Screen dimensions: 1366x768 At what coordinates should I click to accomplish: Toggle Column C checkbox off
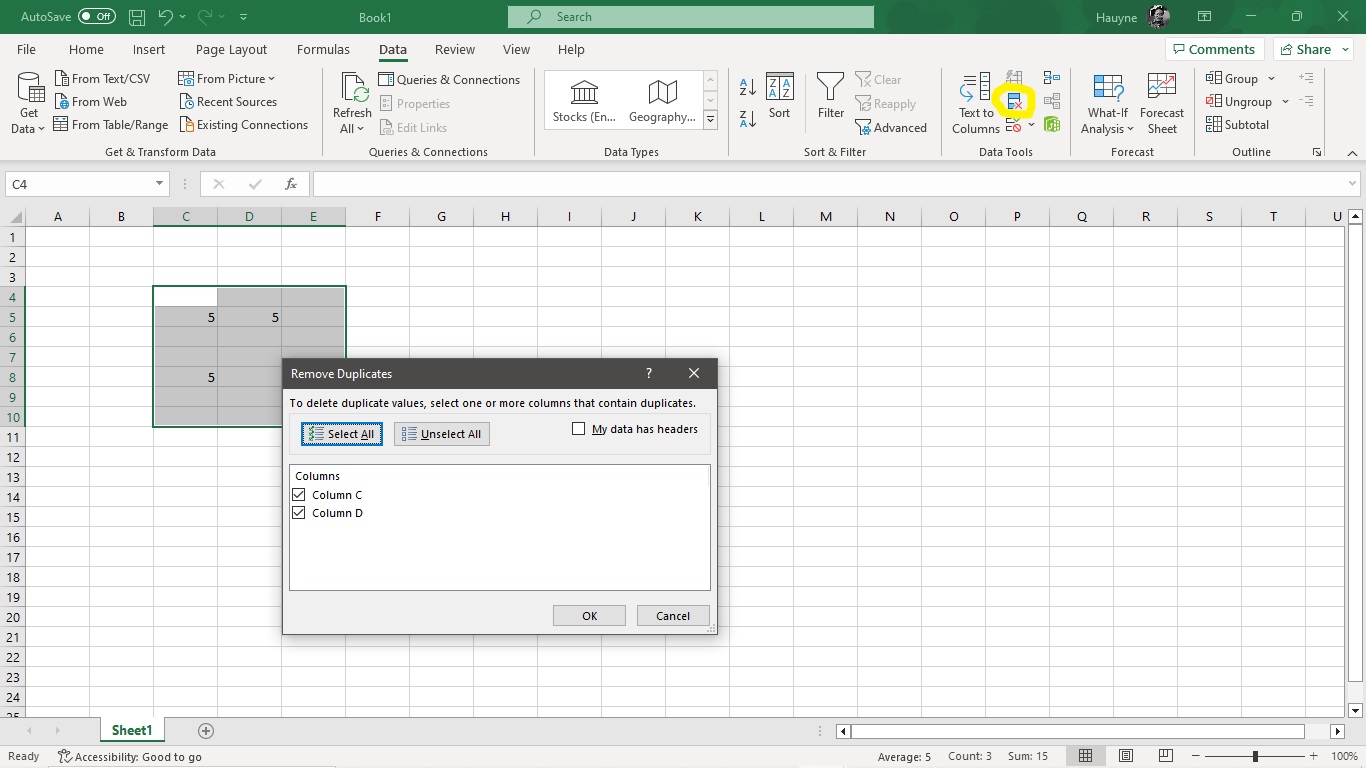298,494
